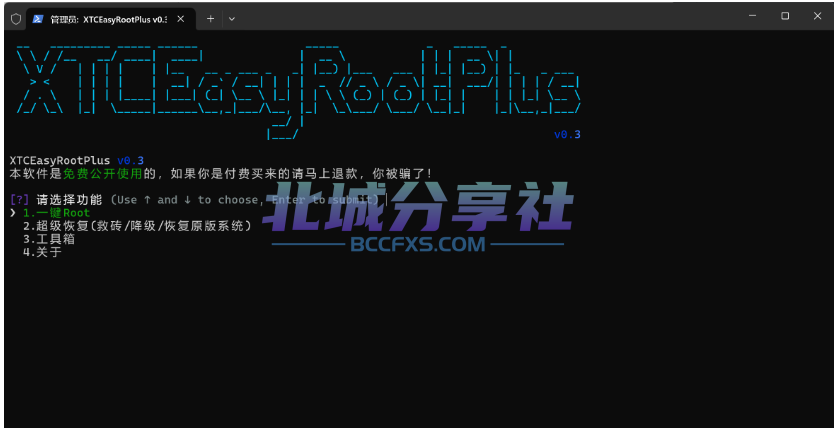837x428 pixels.
Task: Close the XTCEasyRootPlus tab
Action: tap(181, 19)
